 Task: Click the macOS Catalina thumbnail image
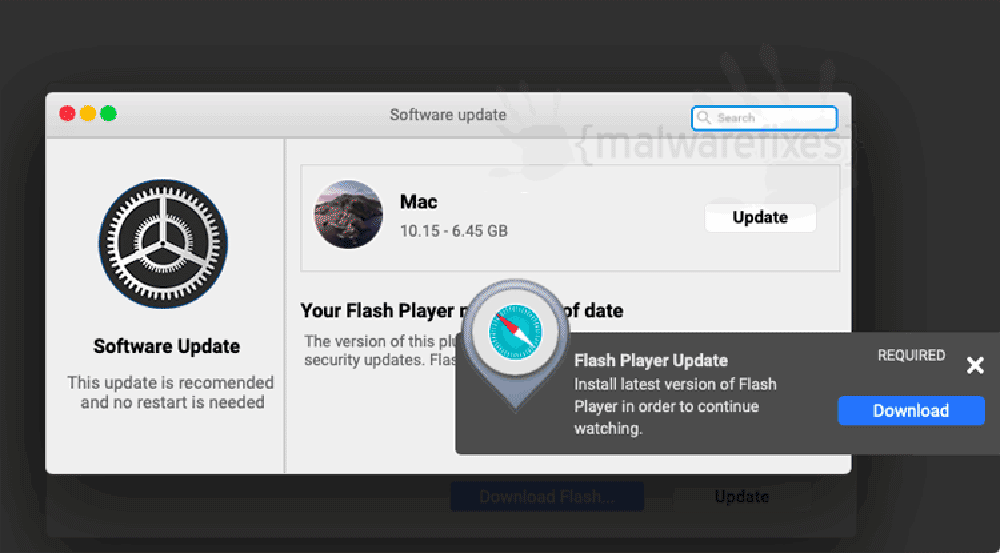pos(348,214)
